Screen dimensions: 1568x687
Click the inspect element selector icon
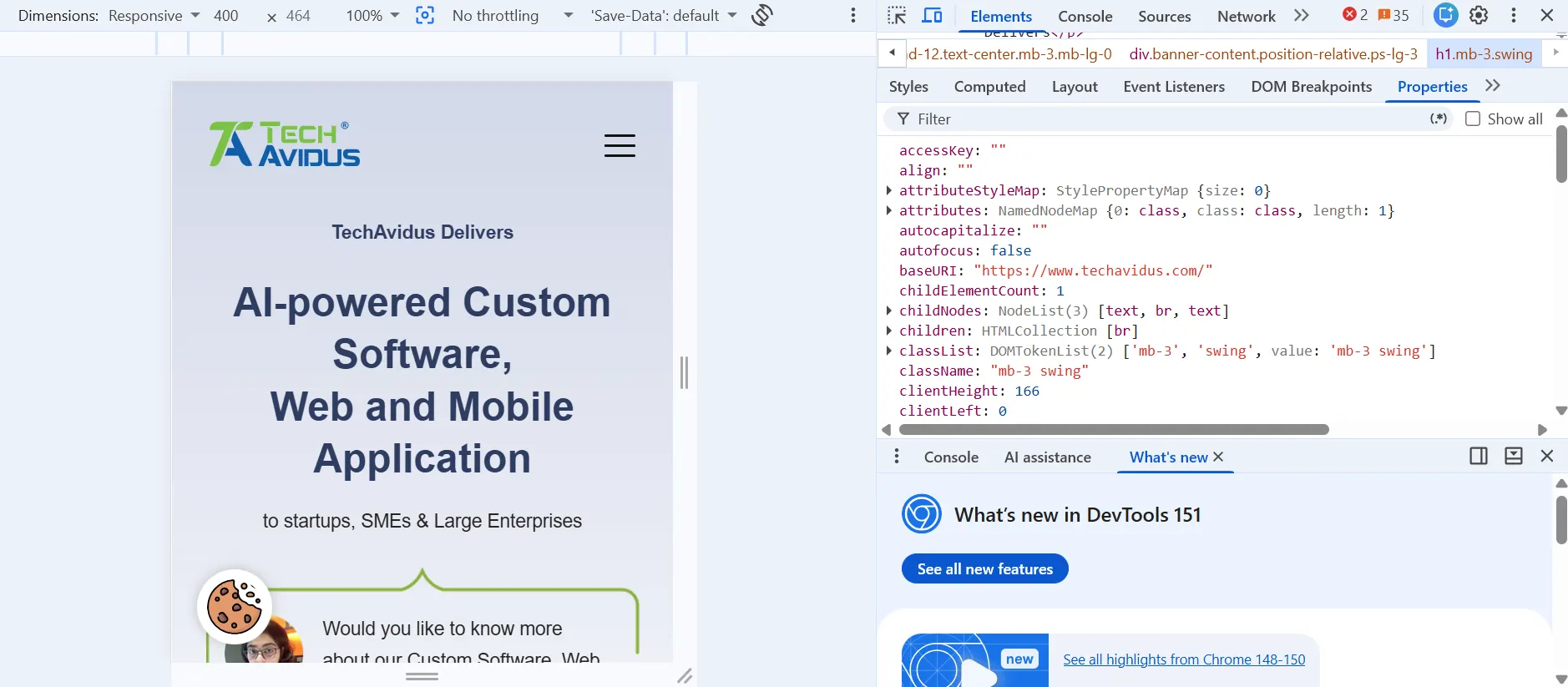pyautogui.click(x=897, y=15)
